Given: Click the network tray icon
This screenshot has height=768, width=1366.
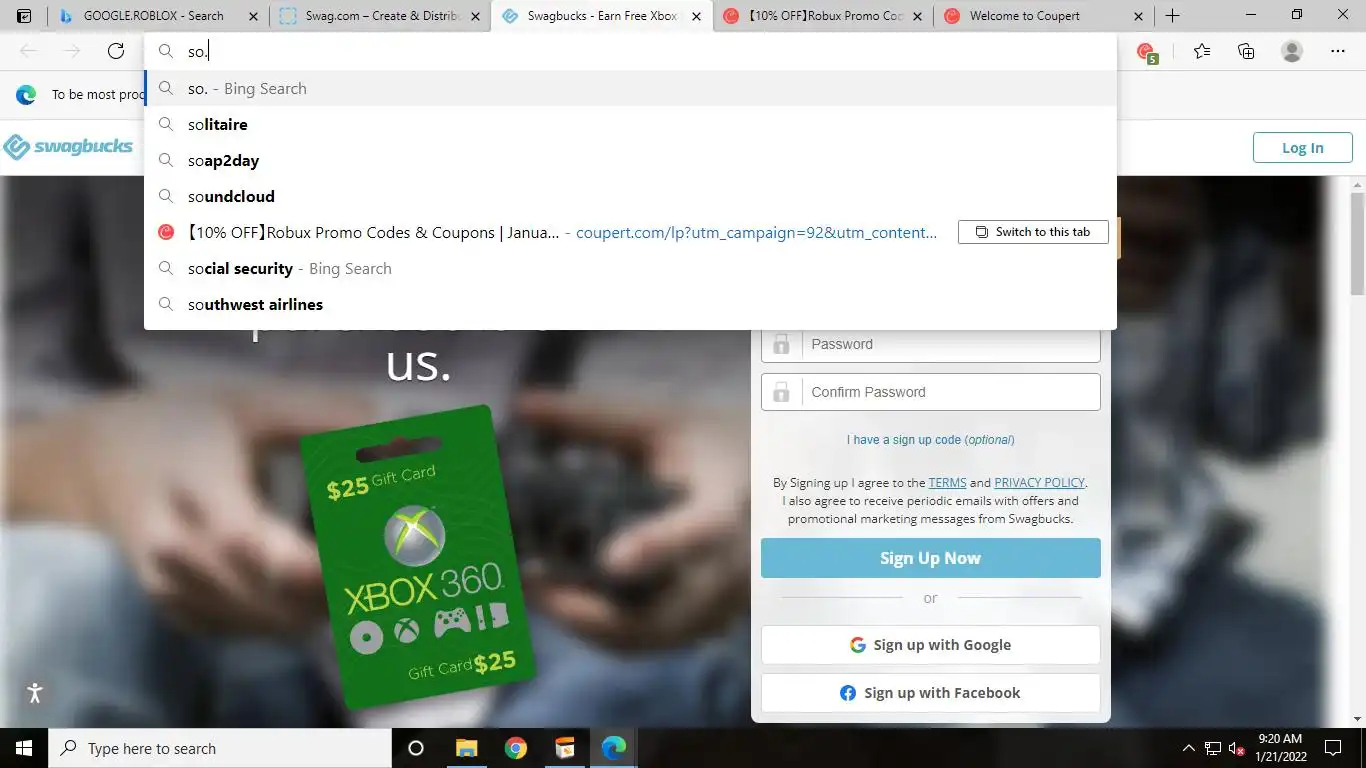Looking at the screenshot, I should click(1213, 748).
